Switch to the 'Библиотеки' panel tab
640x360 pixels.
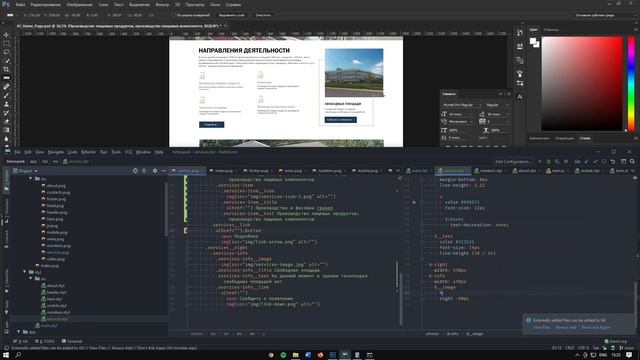(539, 138)
